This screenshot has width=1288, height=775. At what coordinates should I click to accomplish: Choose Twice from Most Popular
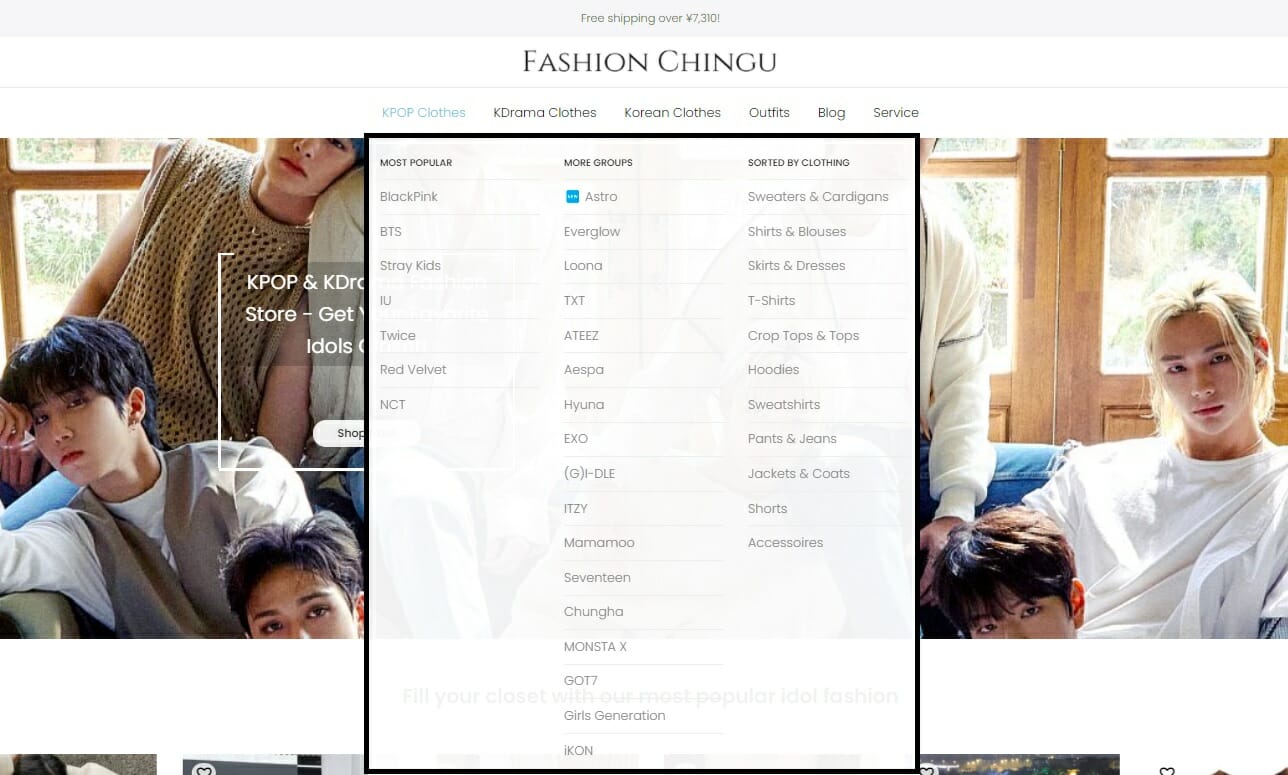pos(398,336)
